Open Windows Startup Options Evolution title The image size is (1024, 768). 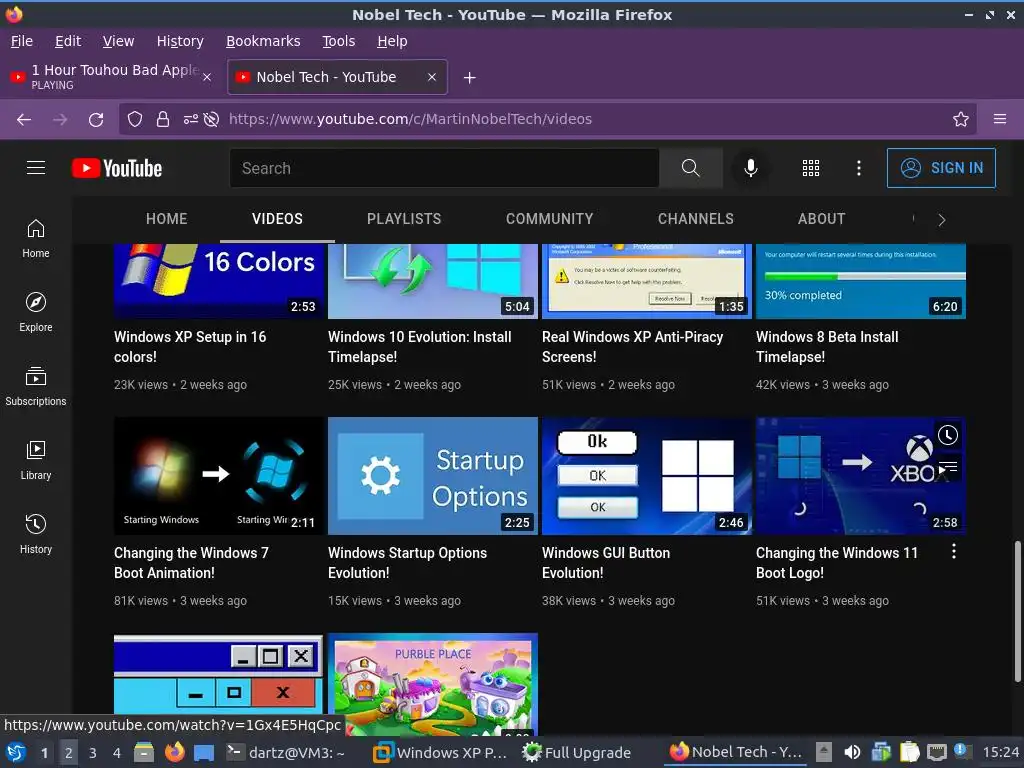(408, 563)
